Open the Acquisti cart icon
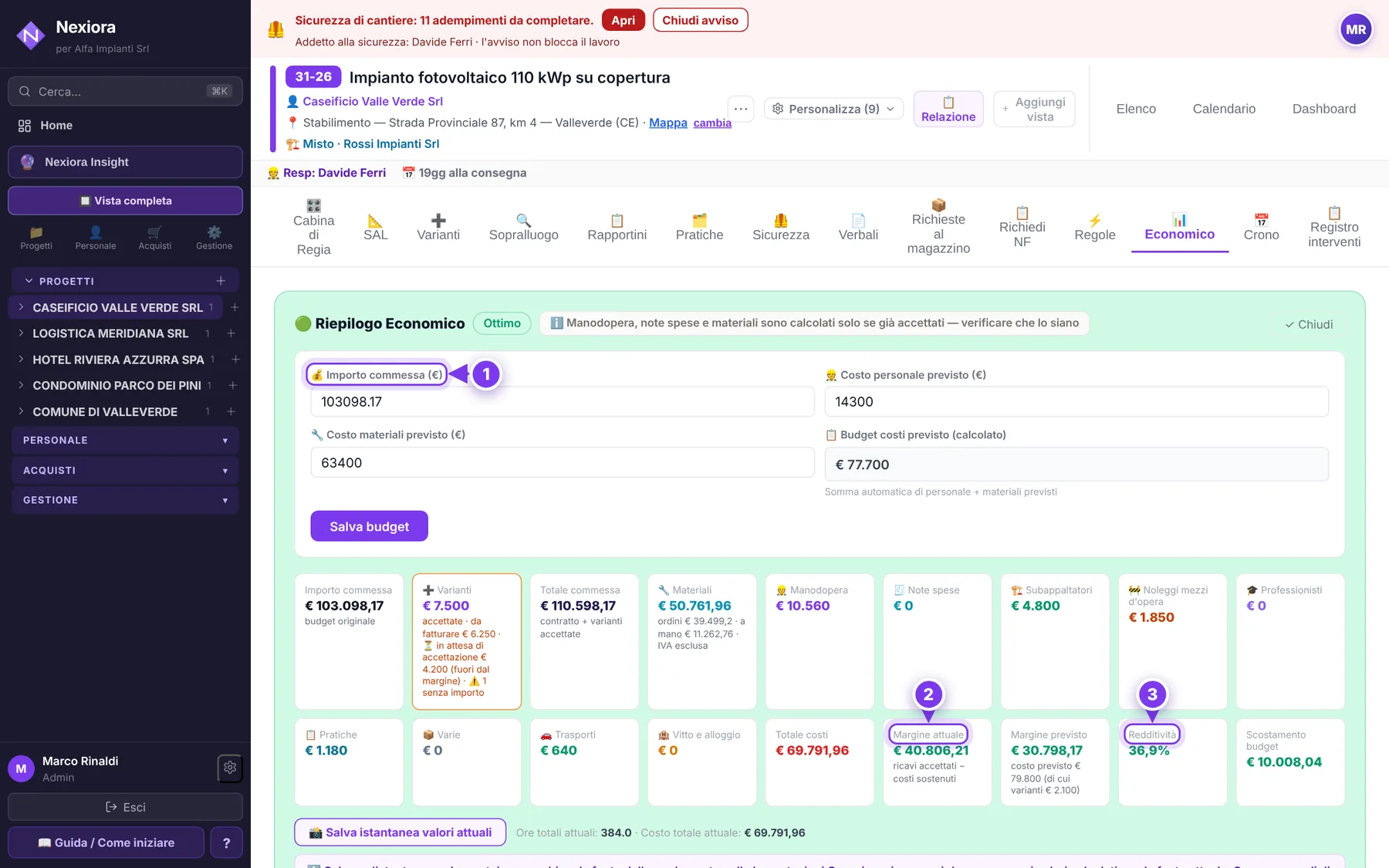This screenshot has height=868, width=1389. click(x=155, y=238)
